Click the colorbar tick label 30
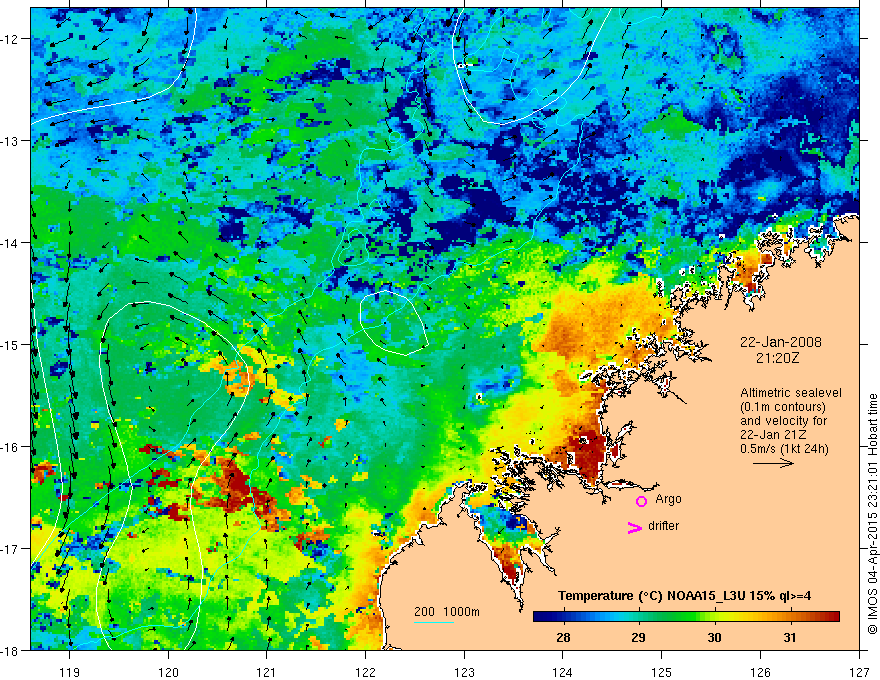Viewport: 880px width, 680px height. click(714, 638)
